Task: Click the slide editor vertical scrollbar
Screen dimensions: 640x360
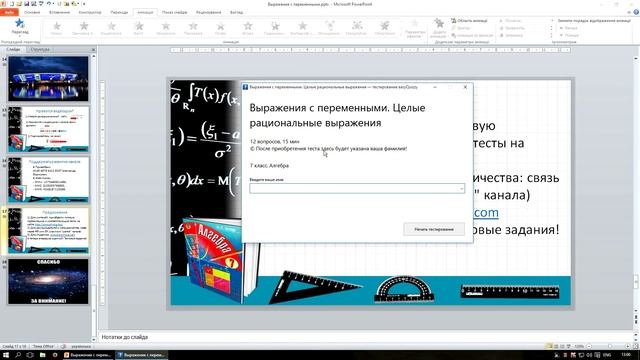Action: pyautogui.click(x=636, y=184)
